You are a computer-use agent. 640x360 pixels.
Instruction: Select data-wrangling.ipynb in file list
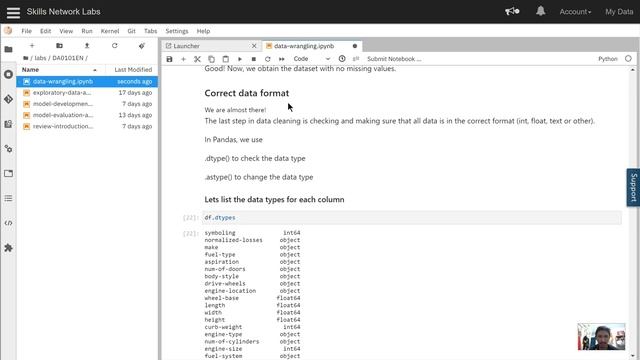pos(87,82)
